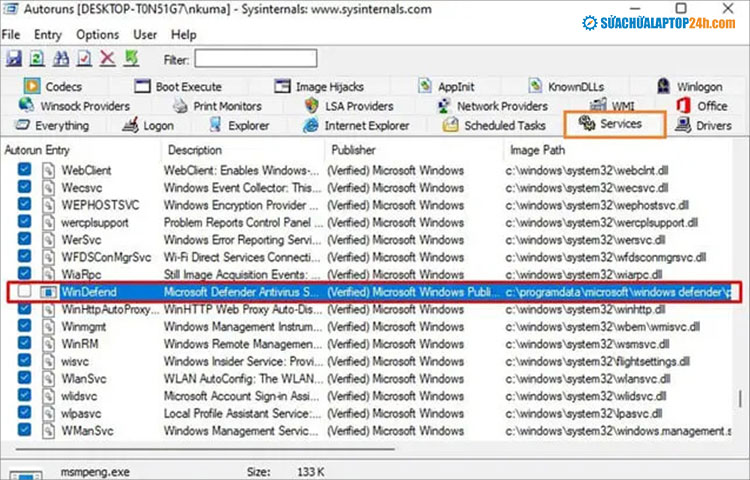Open the Network Providers tab
The image size is (750, 480).
(x=493, y=106)
